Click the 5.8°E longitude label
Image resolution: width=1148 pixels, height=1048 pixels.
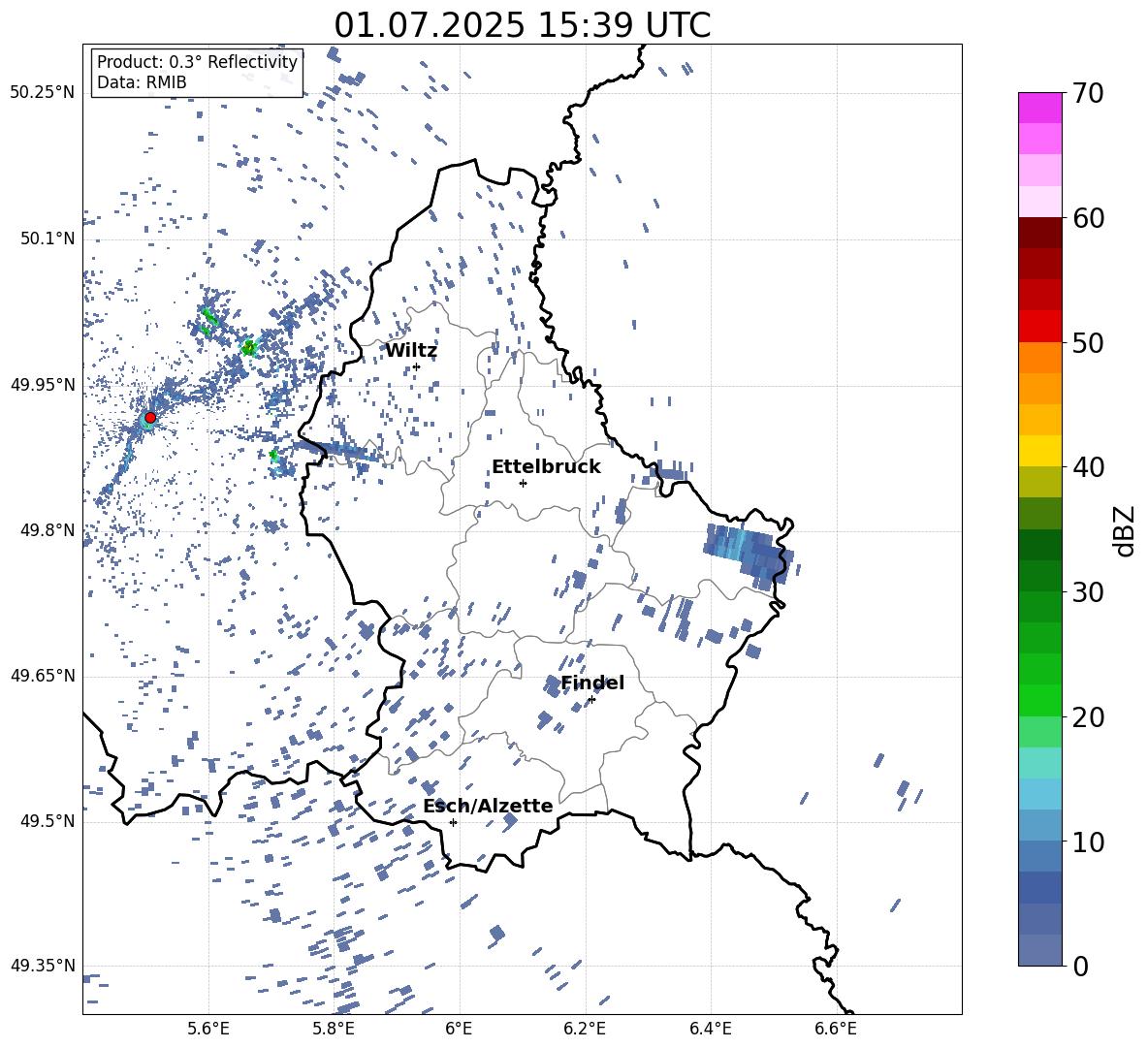click(x=334, y=1030)
